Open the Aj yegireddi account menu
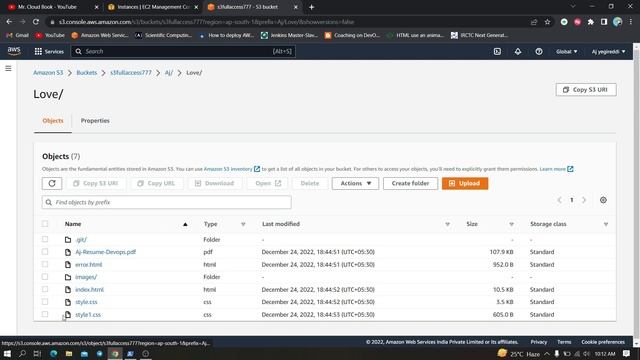Image resolution: width=640 pixels, height=360 pixels. [x=608, y=51]
